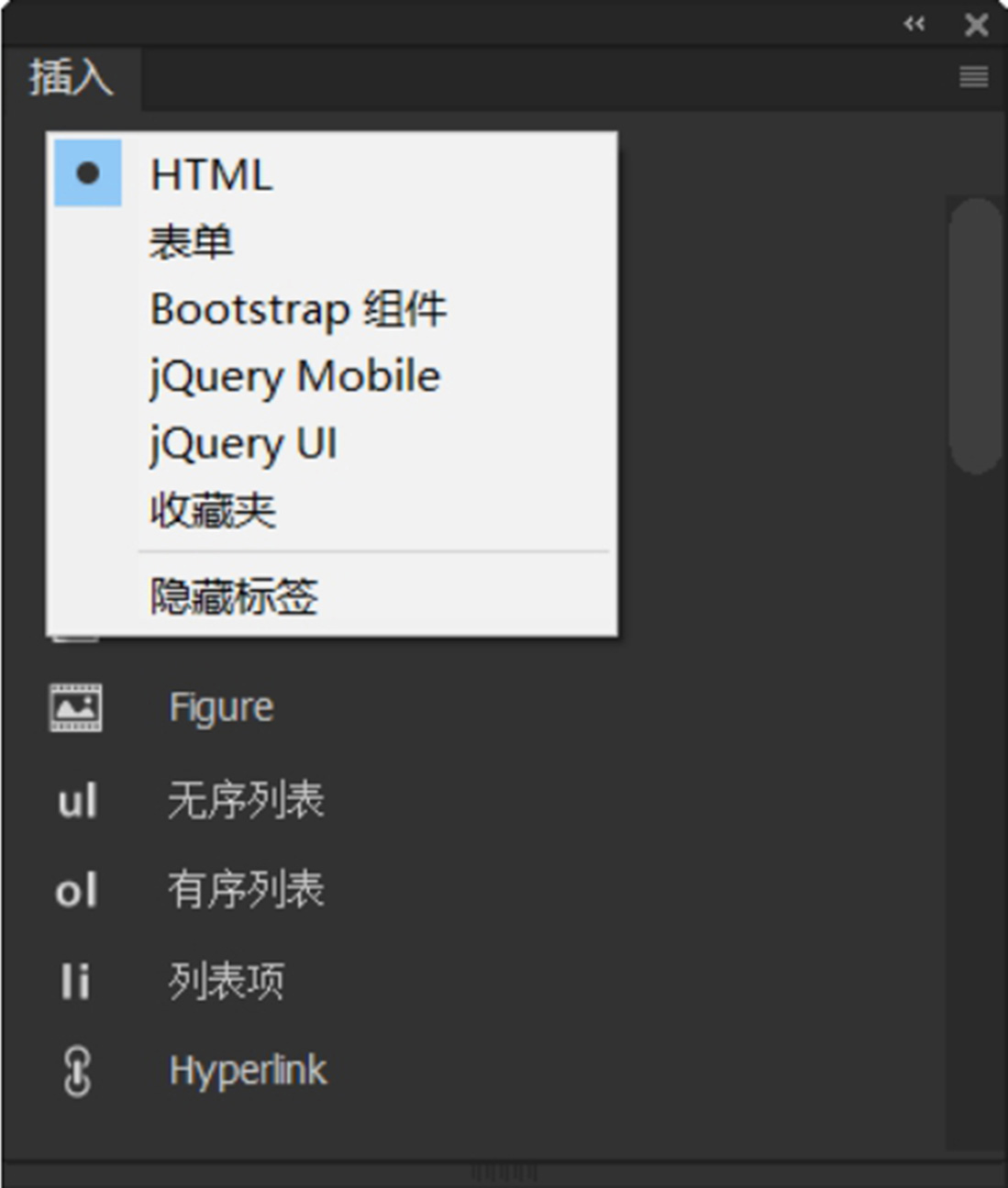
Task: Collapse panel with double-arrow icon
Action: point(914,24)
